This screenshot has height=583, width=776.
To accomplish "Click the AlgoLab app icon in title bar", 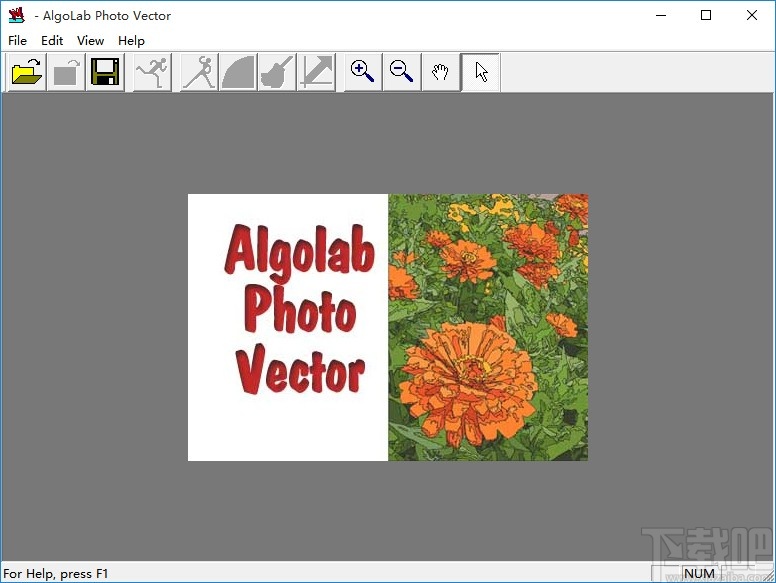I will pos(16,15).
